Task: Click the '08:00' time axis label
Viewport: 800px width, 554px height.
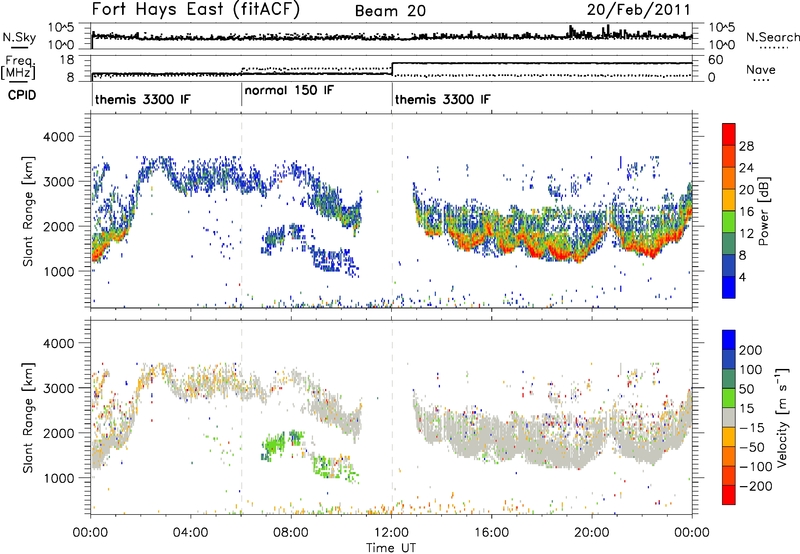Action: point(291,533)
